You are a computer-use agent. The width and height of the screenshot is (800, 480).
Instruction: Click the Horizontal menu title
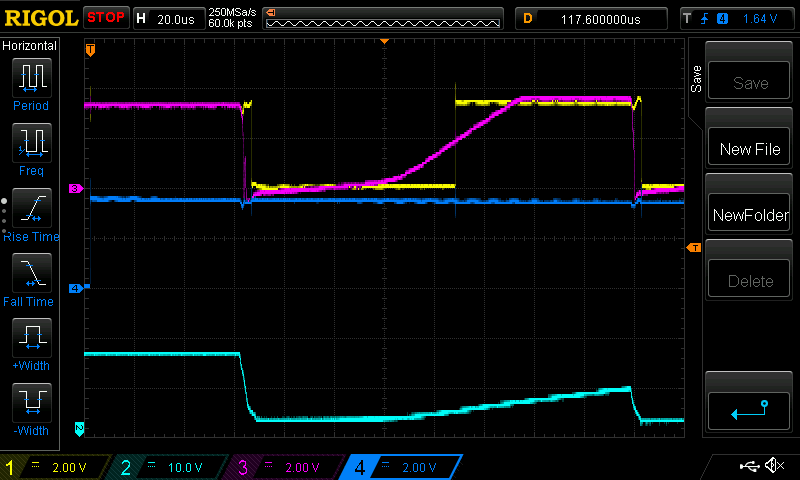point(30,46)
